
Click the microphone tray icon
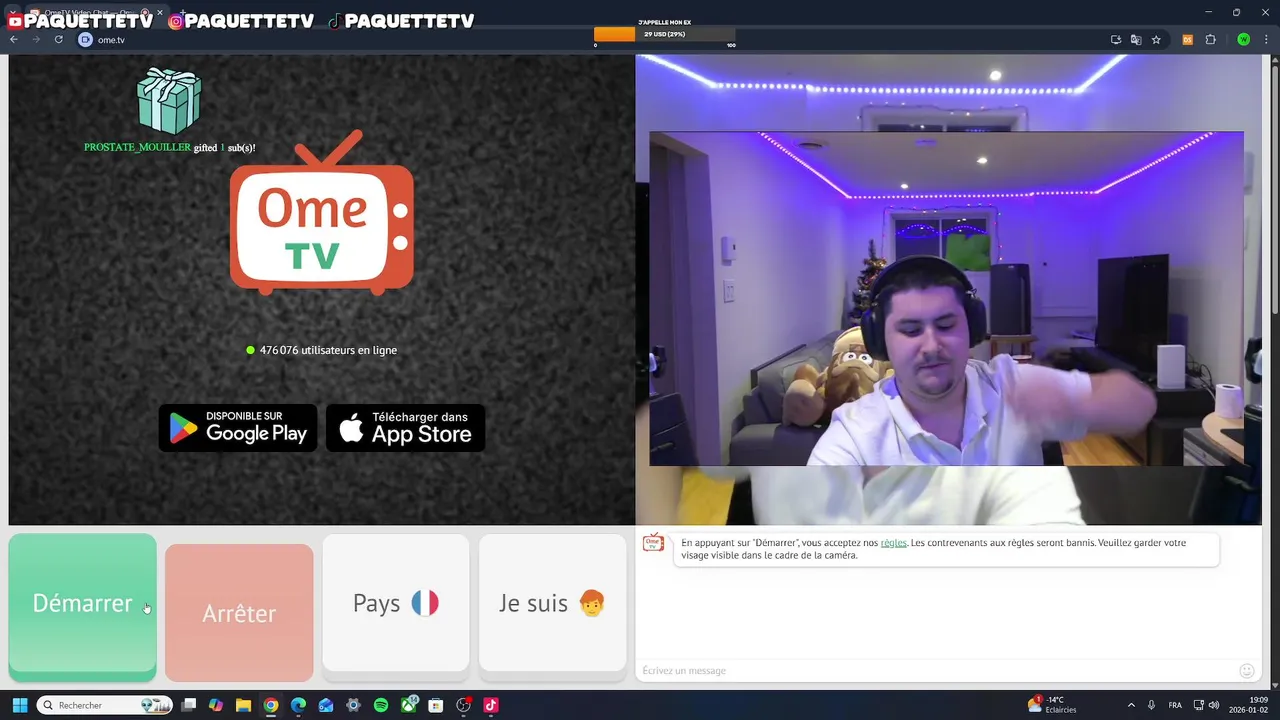[1152, 705]
